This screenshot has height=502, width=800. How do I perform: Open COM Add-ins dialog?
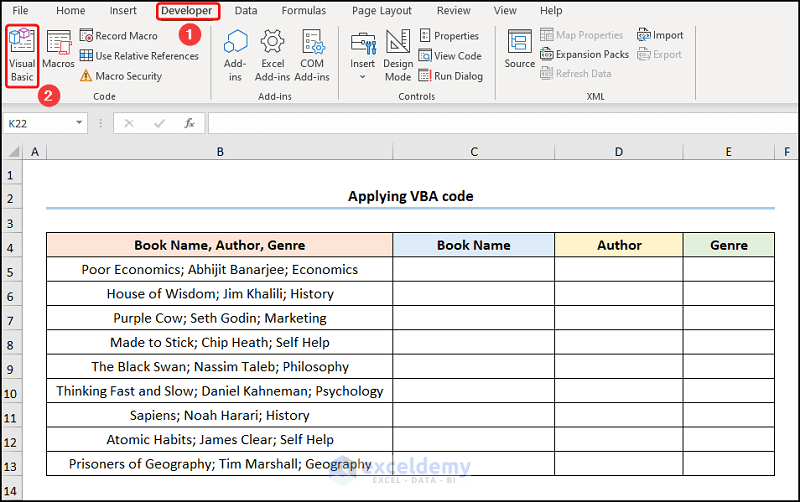tap(312, 55)
